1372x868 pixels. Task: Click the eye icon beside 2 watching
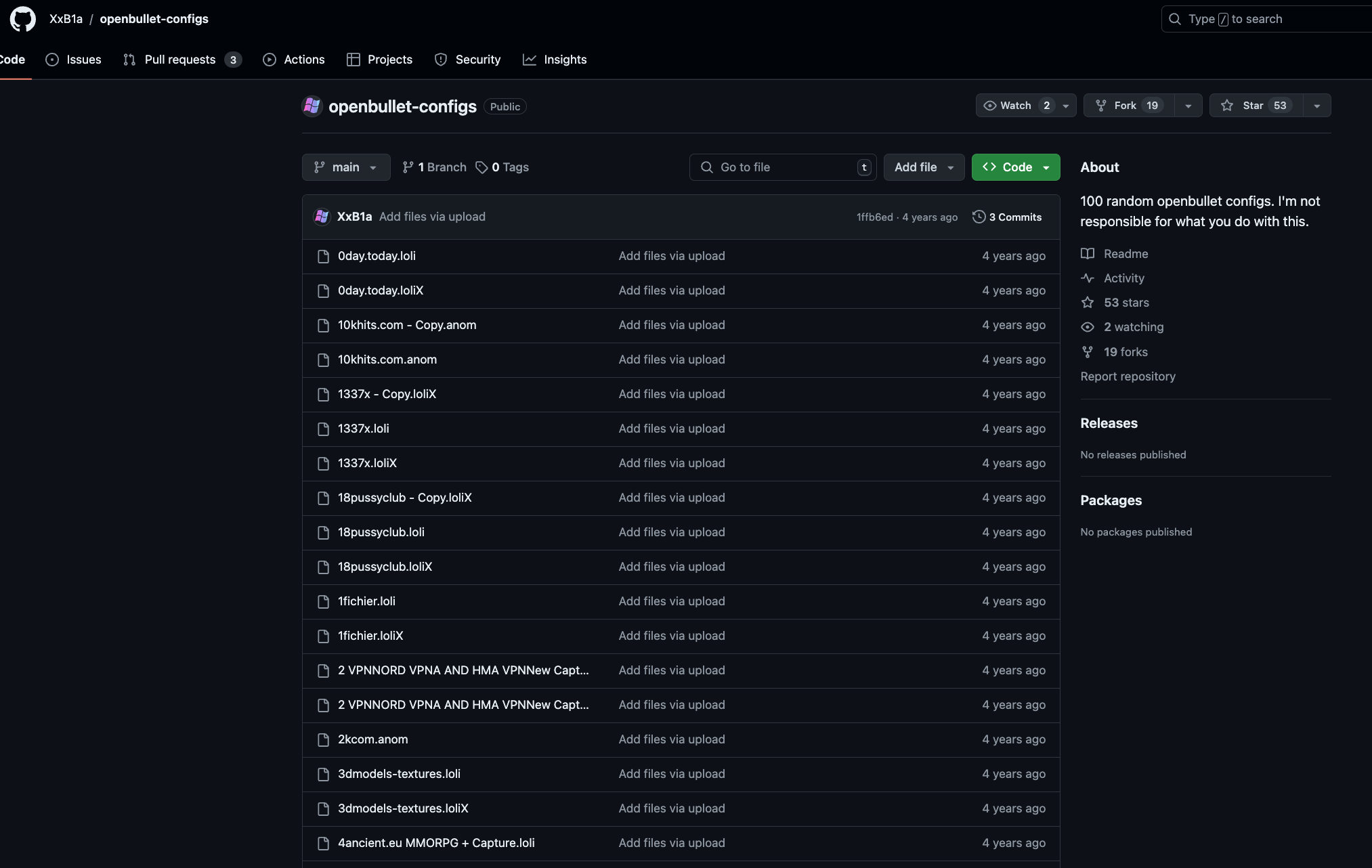point(1088,327)
